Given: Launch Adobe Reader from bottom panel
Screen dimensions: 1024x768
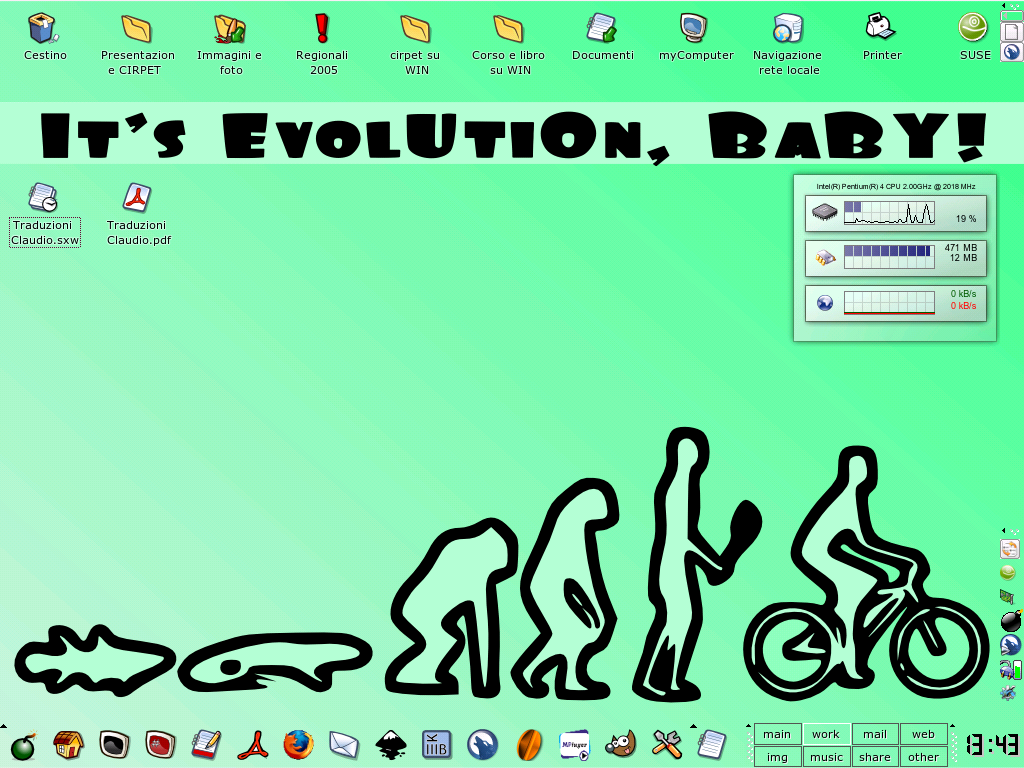Looking at the screenshot, I should point(253,746).
